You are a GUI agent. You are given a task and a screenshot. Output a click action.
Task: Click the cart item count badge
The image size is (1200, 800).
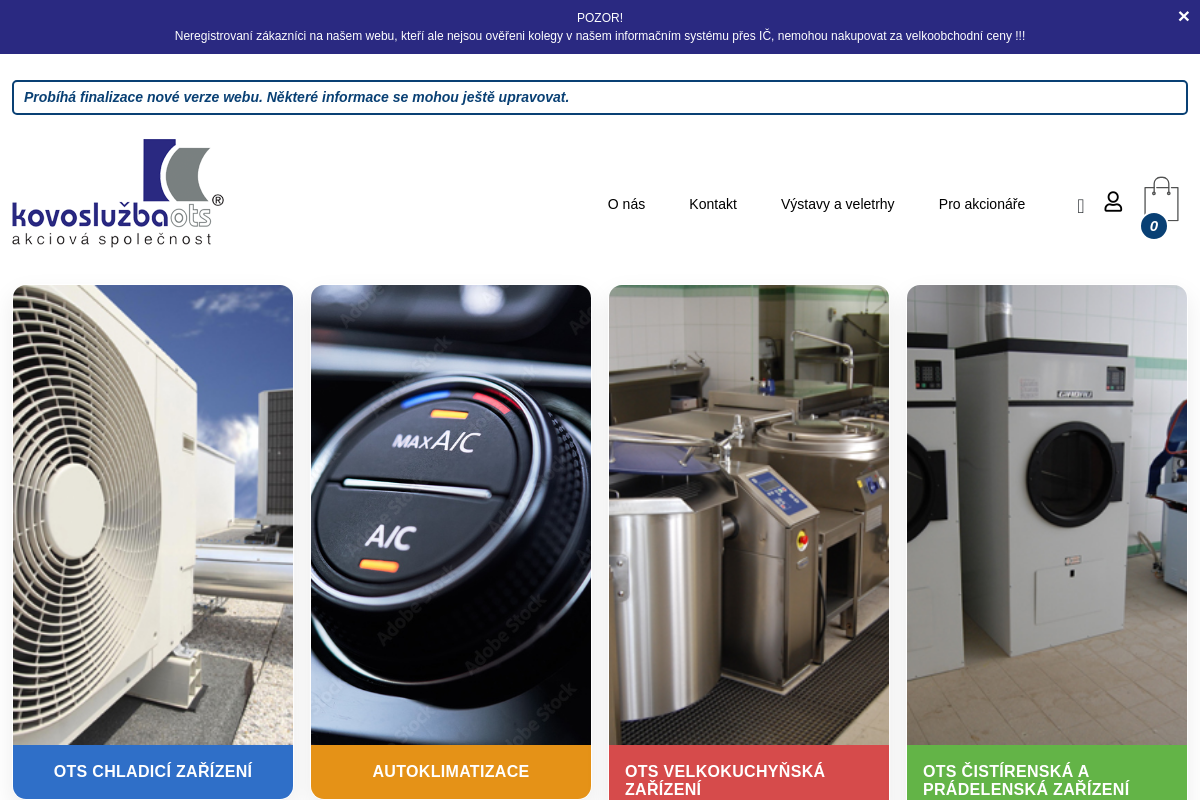coord(1153,226)
